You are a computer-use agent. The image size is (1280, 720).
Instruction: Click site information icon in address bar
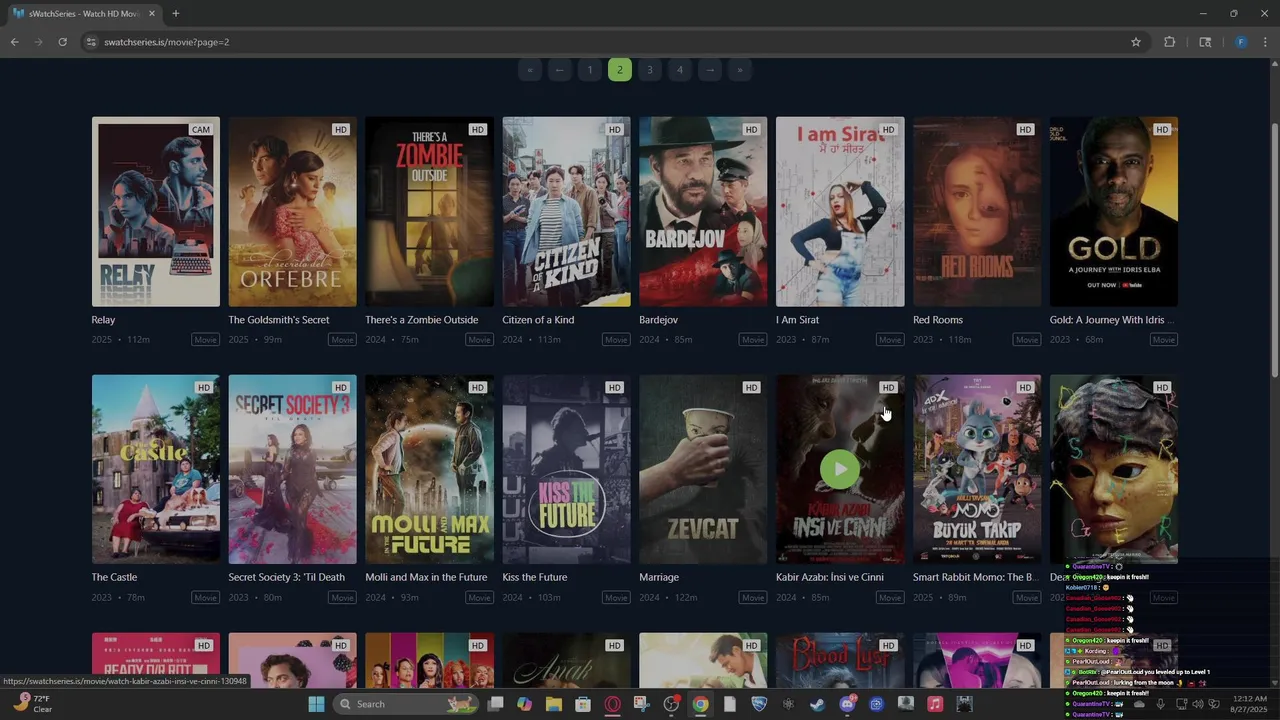[91, 42]
